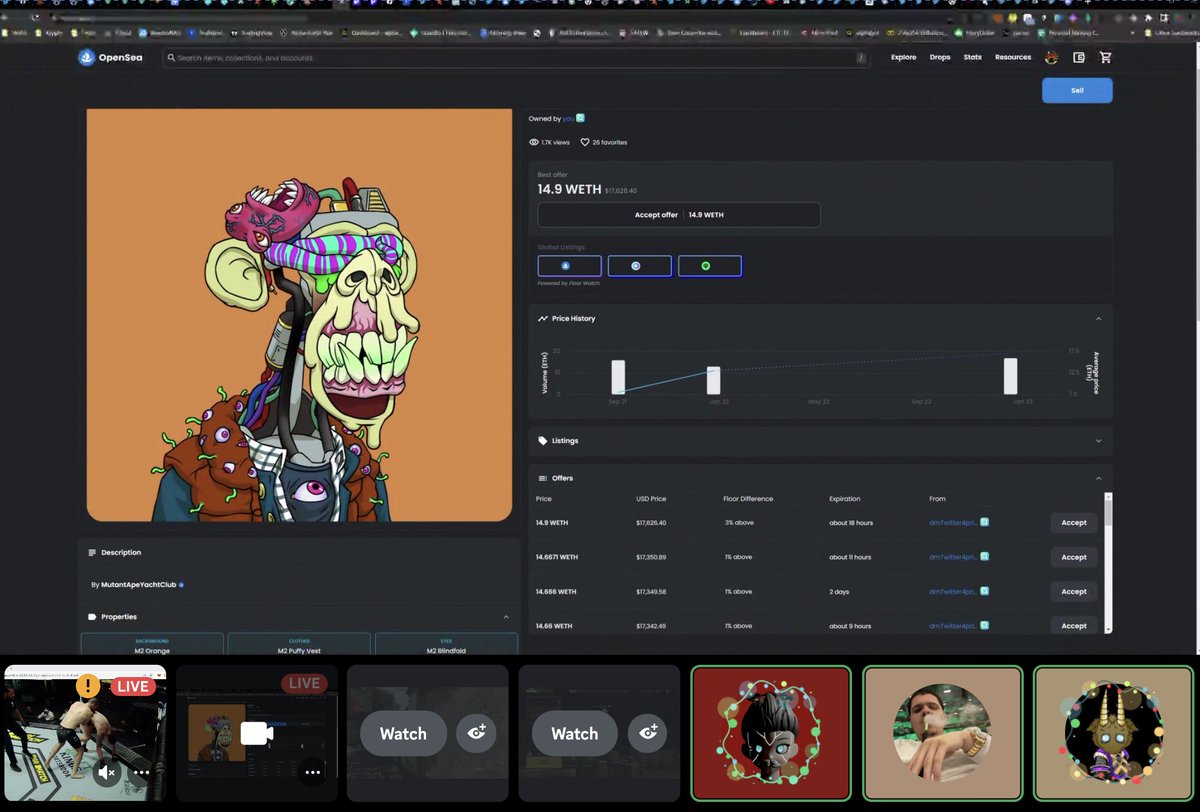Click the 14.9 WETH best offer price
Image resolution: width=1200 pixels, height=812 pixels.
[x=569, y=189]
